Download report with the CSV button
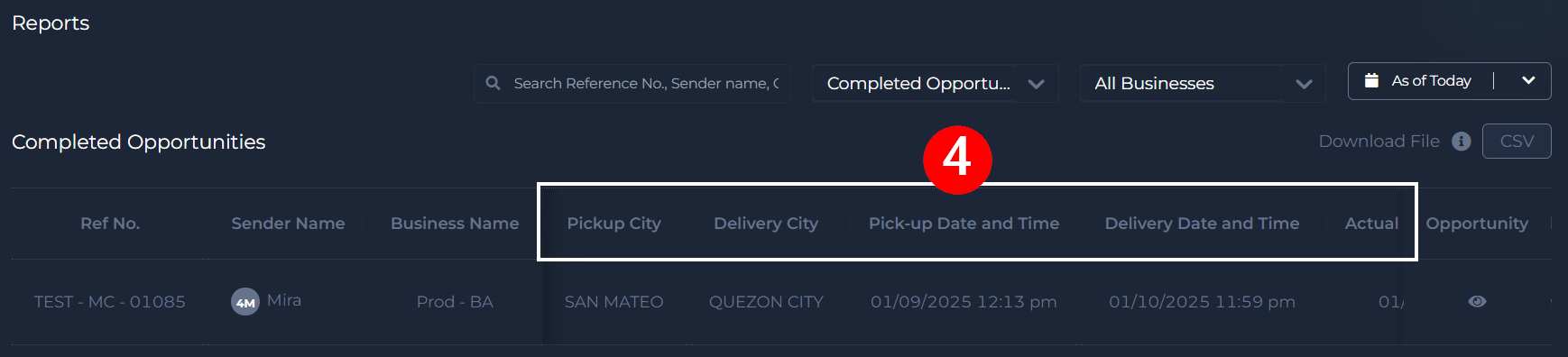Viewport: 1568px width, 357px height. tap(1517, 142)
